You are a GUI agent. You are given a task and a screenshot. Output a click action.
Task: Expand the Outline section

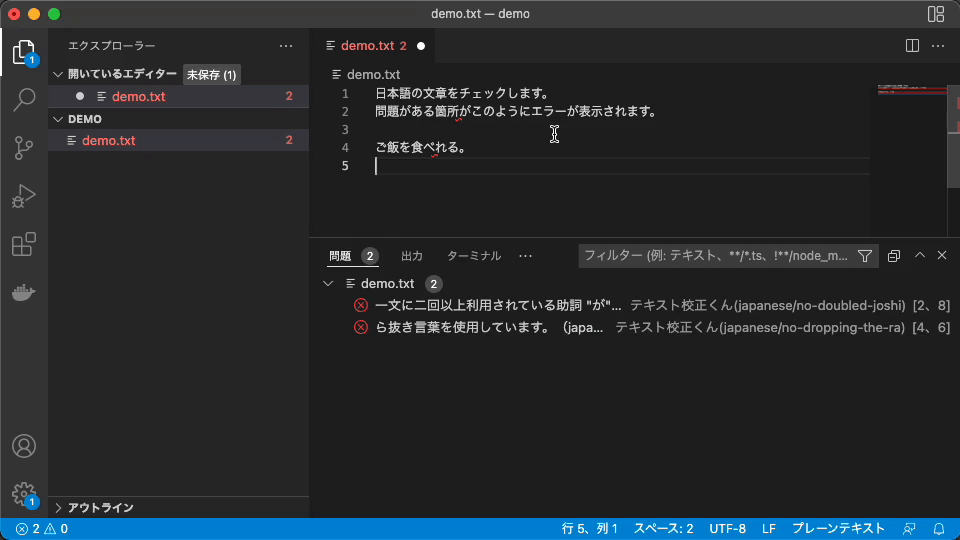tap(58, 507)
